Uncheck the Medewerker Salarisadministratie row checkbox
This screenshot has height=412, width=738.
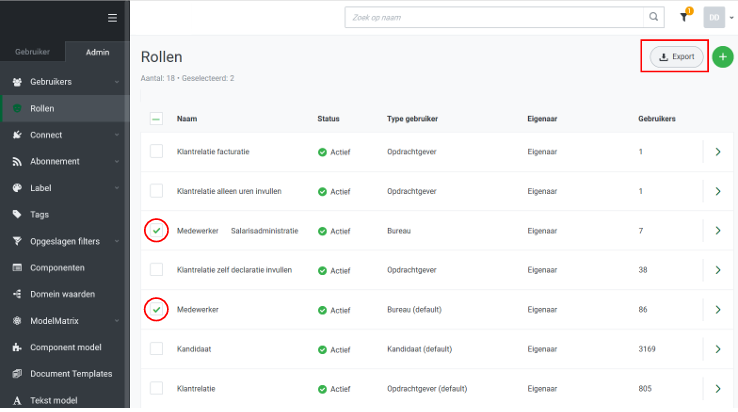156,231
